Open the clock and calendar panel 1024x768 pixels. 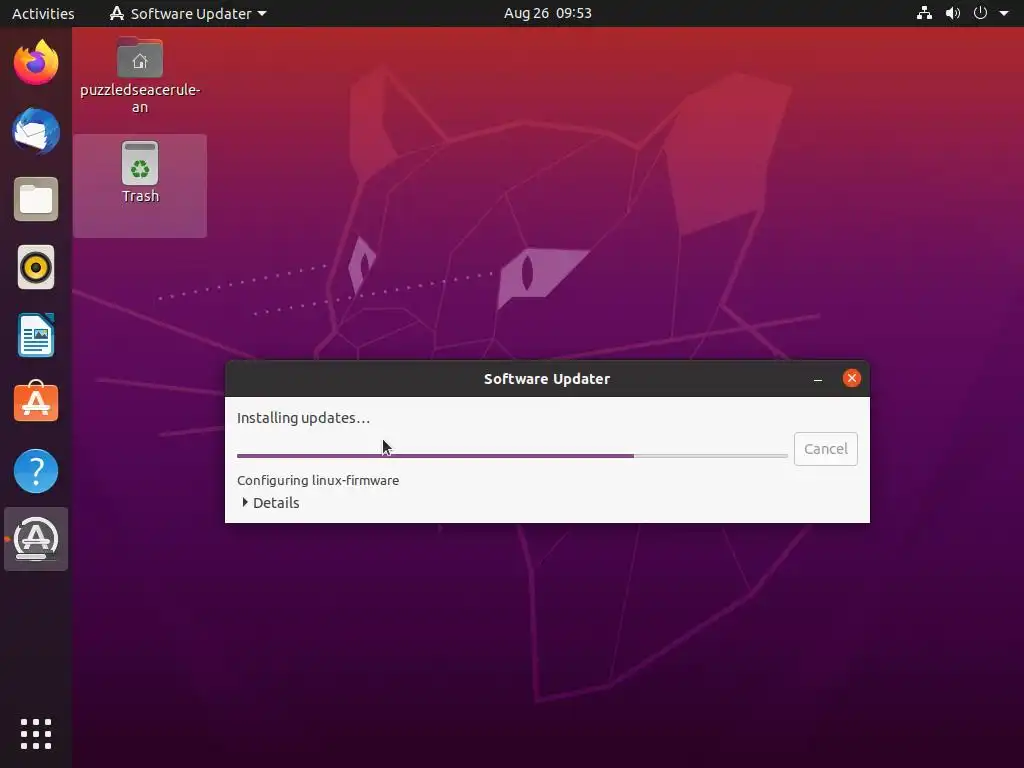point(547,13)
